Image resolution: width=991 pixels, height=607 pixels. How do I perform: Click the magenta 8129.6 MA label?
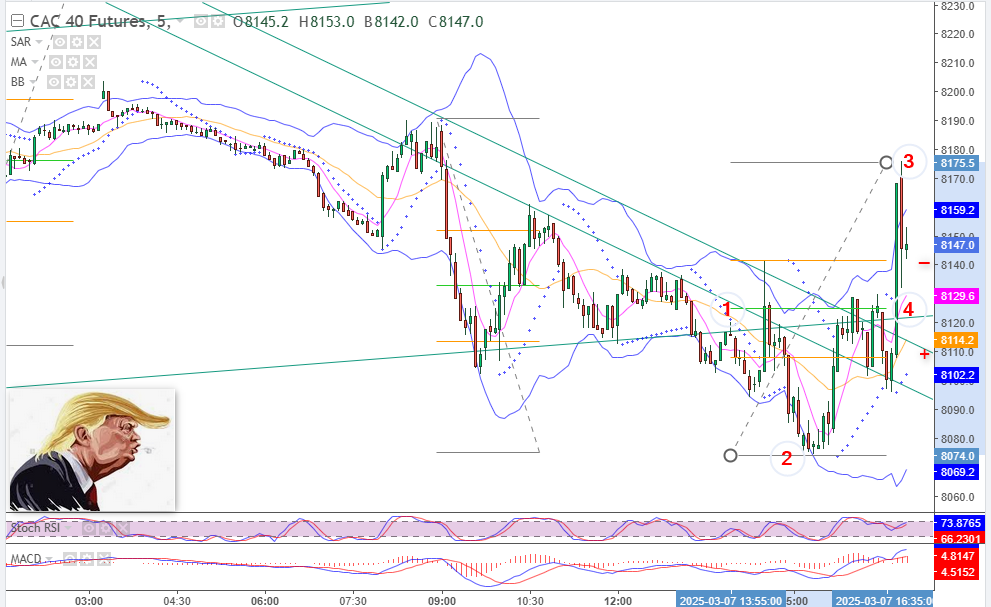tap(958, 296)
